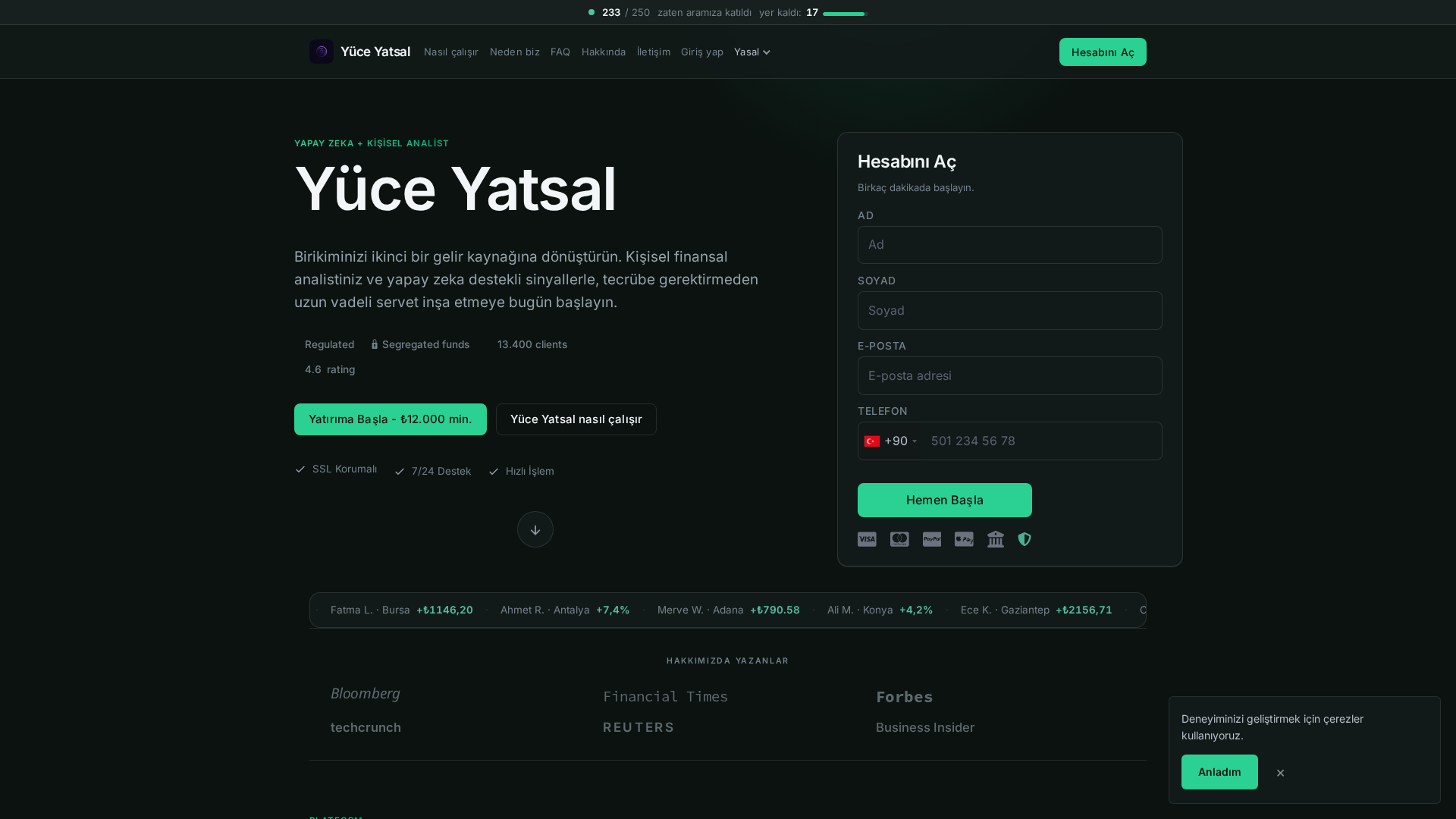Click checkmark icon next to 7/24 Destek
1456x819 pixels.
[400, 472]
